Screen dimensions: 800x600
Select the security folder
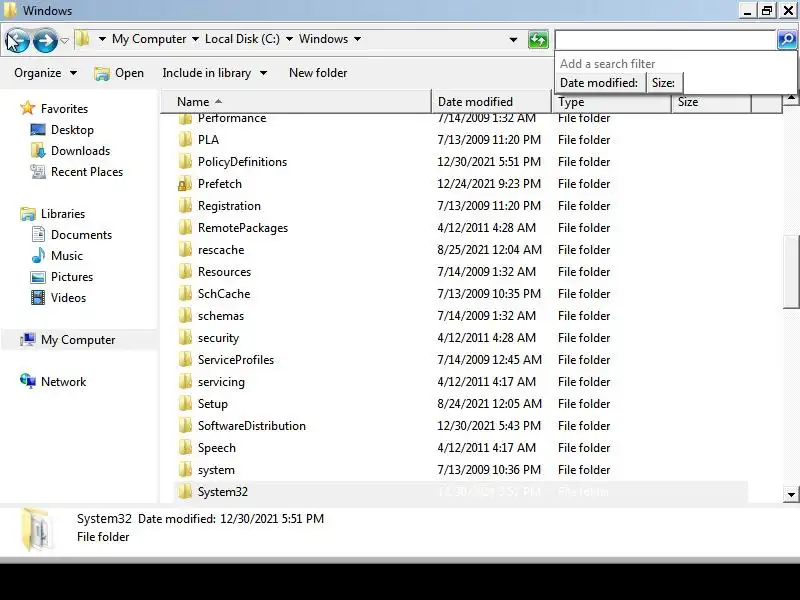pyautogui.click(x=461, y=338)
